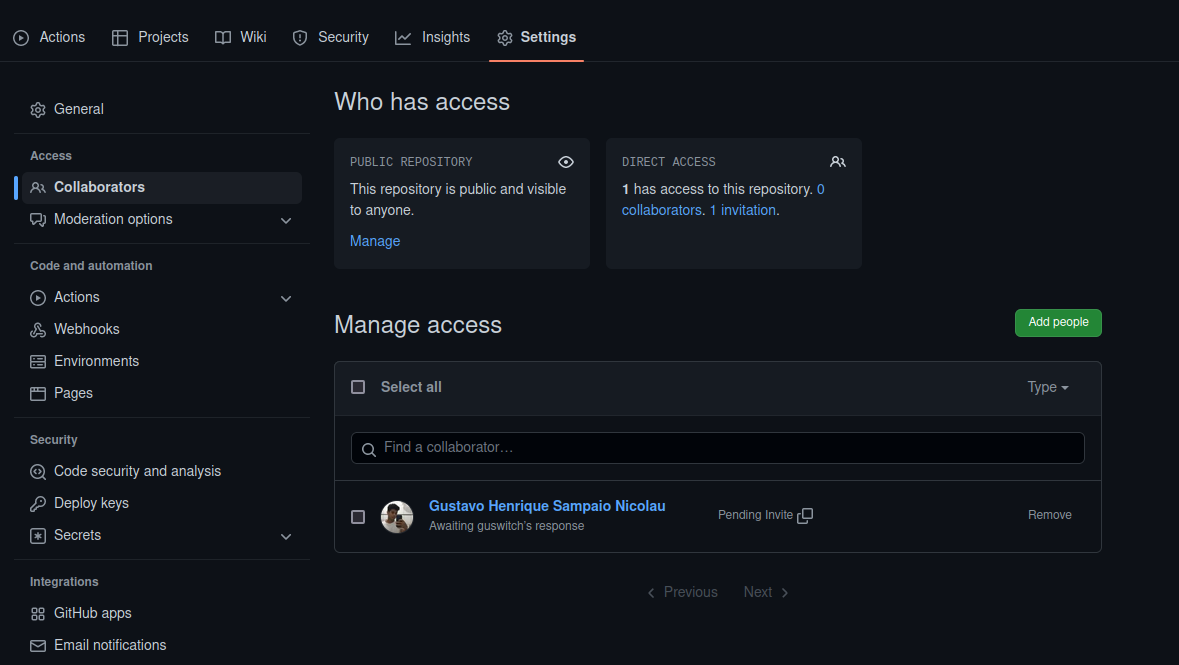The image size is (1179, 665).
Task: Open General settings in sidebar
Action: click(x=162, y=109)
